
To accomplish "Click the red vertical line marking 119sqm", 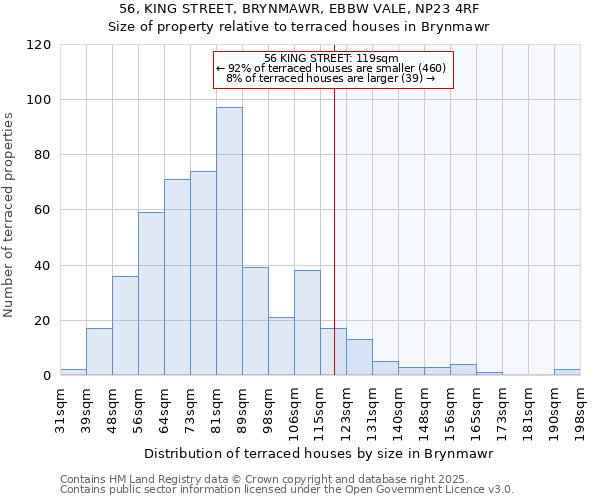I will click(x=334, y=230).
